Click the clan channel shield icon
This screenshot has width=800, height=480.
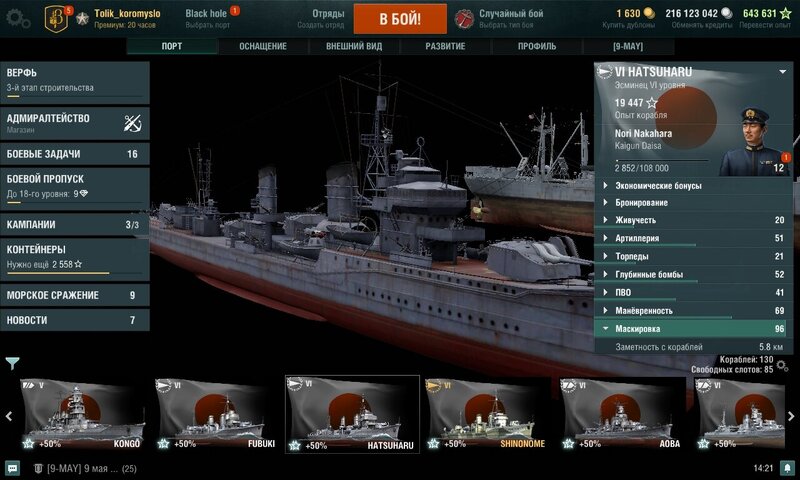point(38,468)
